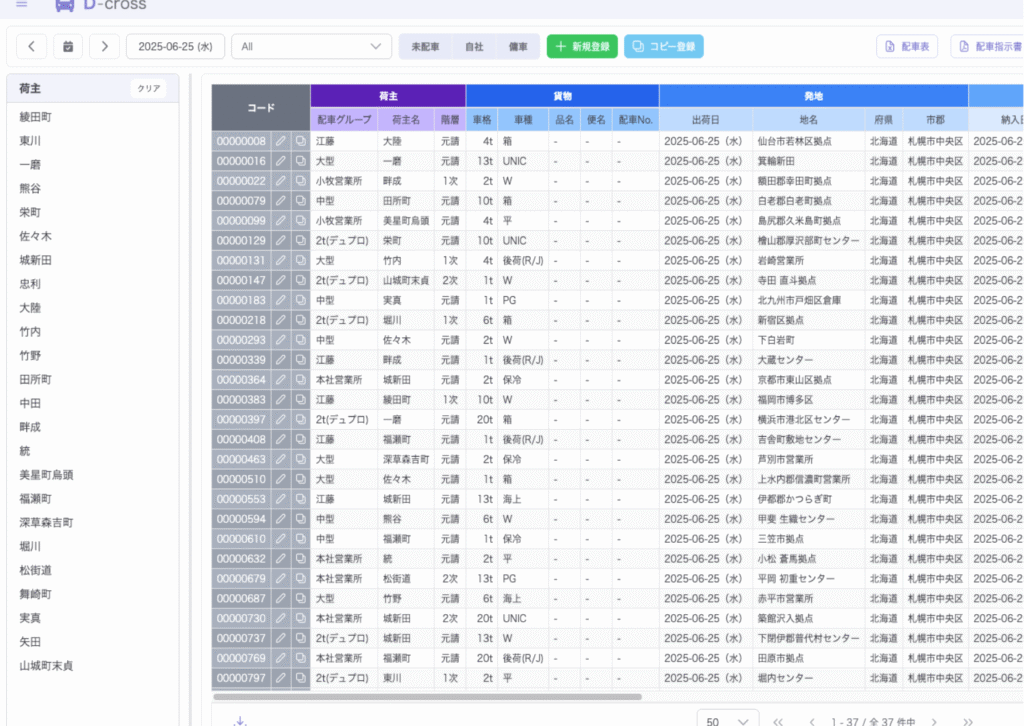Click copy icon for row 00000632
Screen dimensions: 1024x726
coord(301,559)
